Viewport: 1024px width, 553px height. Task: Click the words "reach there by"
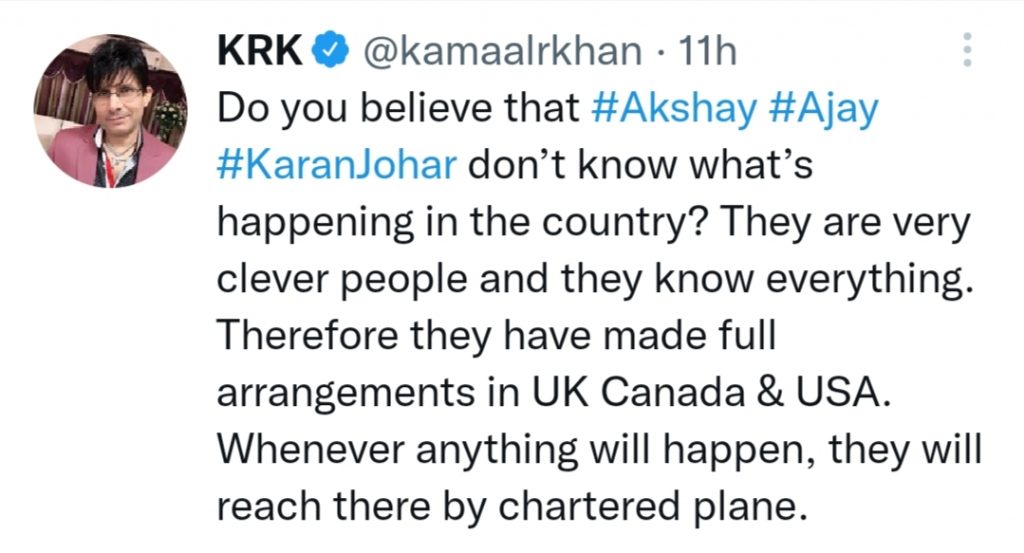pyautogui.click(x=352, y=507)
